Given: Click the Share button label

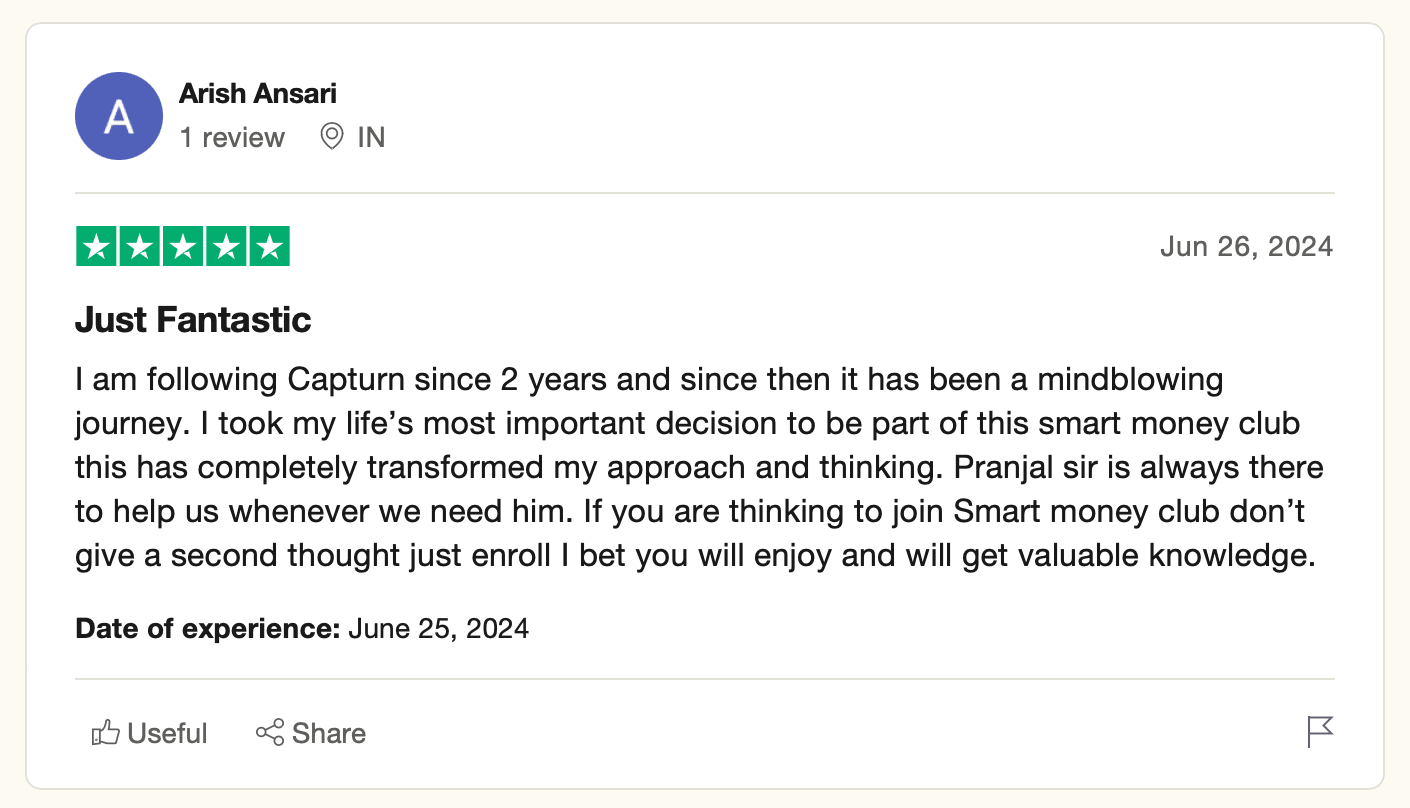Looking at the screenshot, I should point(329,733).
